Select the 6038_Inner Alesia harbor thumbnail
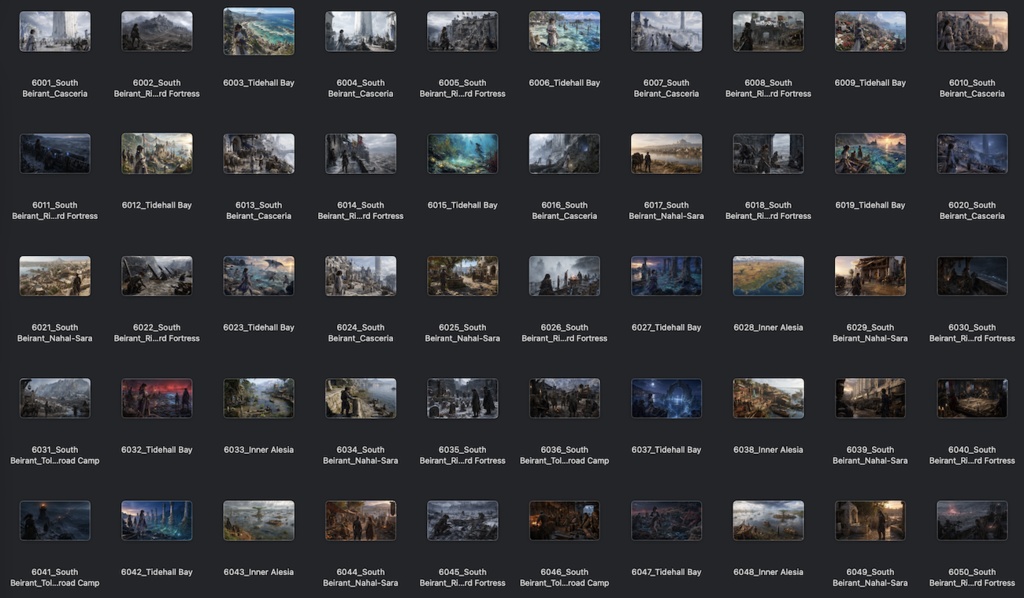This screenshot has height=598, width=1024. [x=768, y=398]
